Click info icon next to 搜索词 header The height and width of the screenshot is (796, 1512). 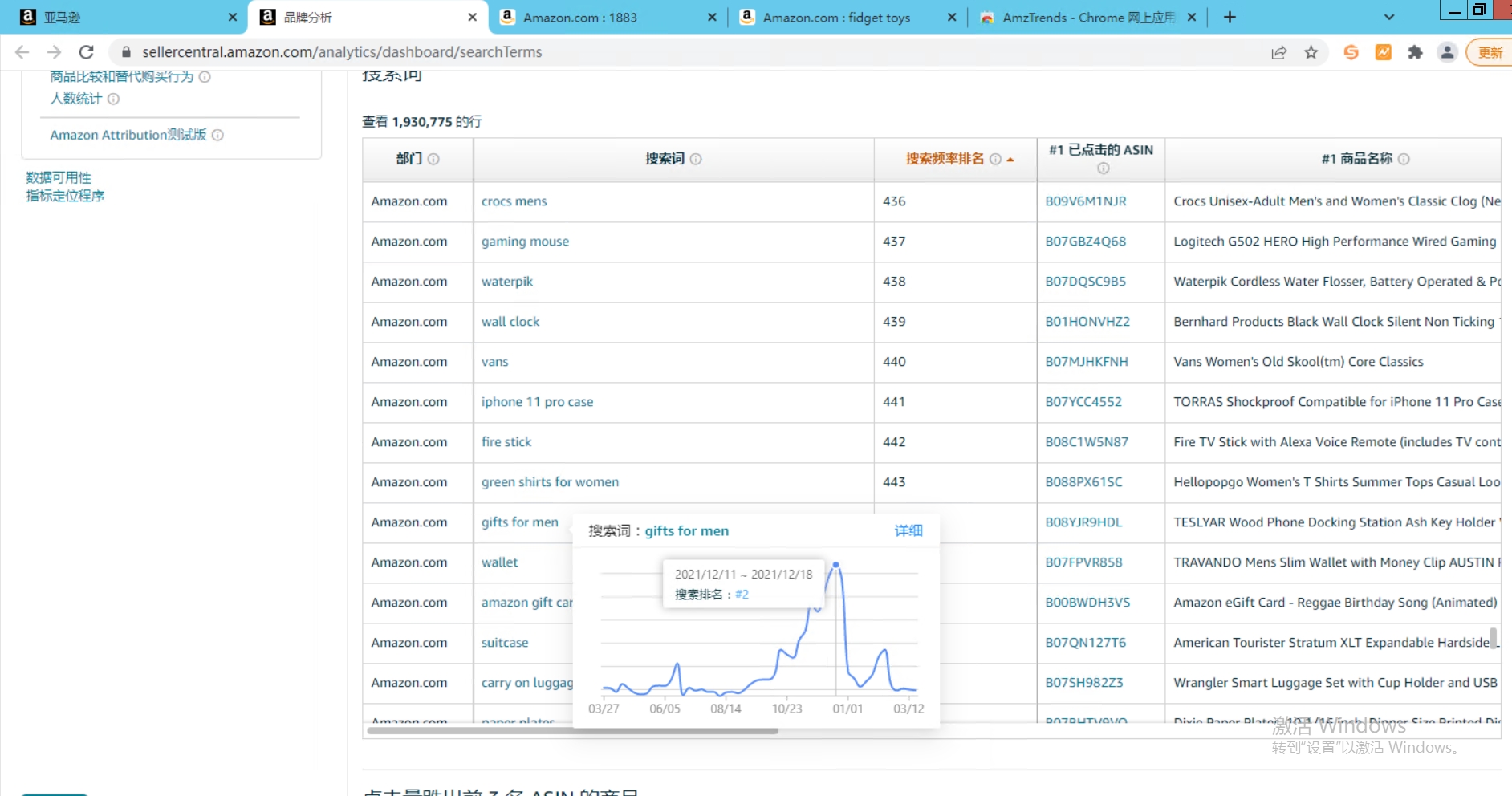tap(696, 159)
